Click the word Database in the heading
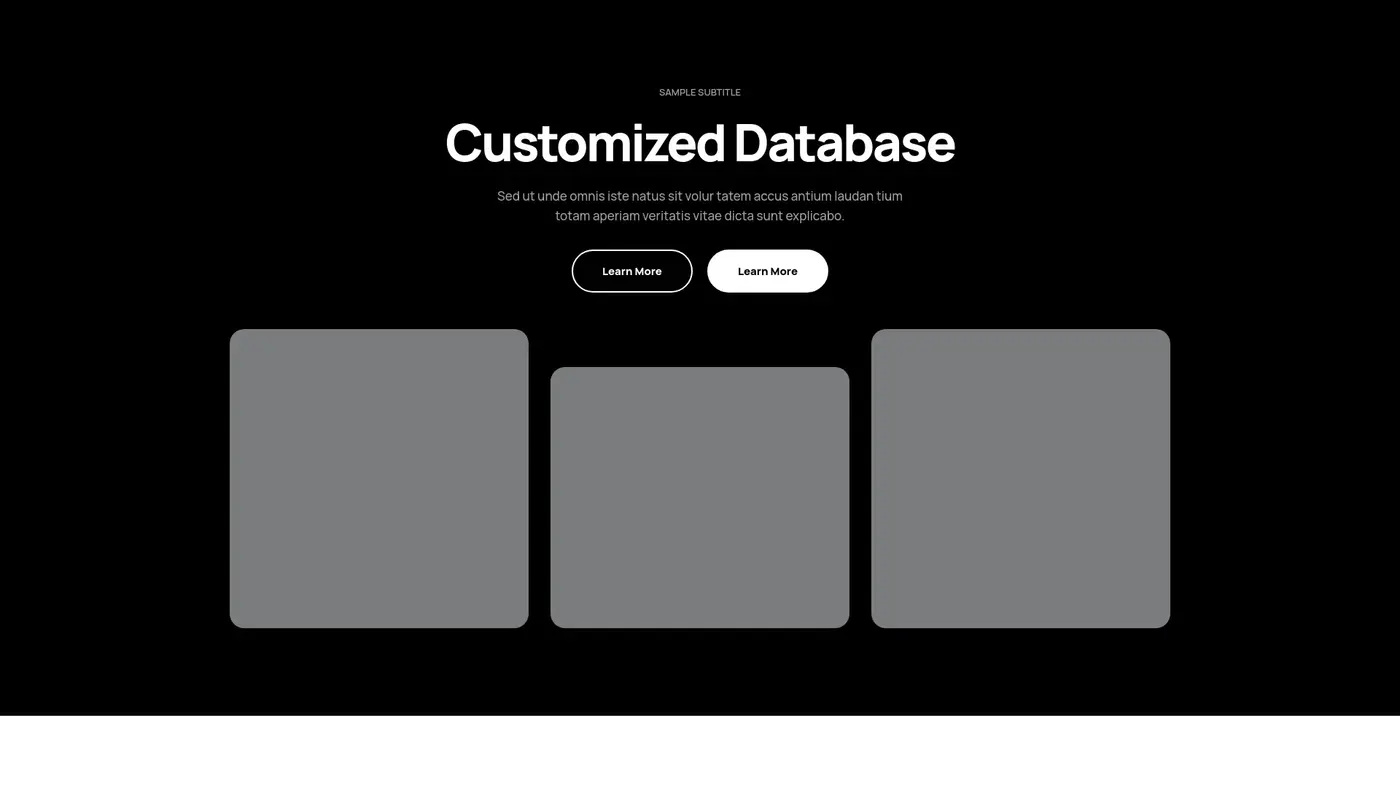This screenshot has width=1400, height=788. [x=844, y=143]
